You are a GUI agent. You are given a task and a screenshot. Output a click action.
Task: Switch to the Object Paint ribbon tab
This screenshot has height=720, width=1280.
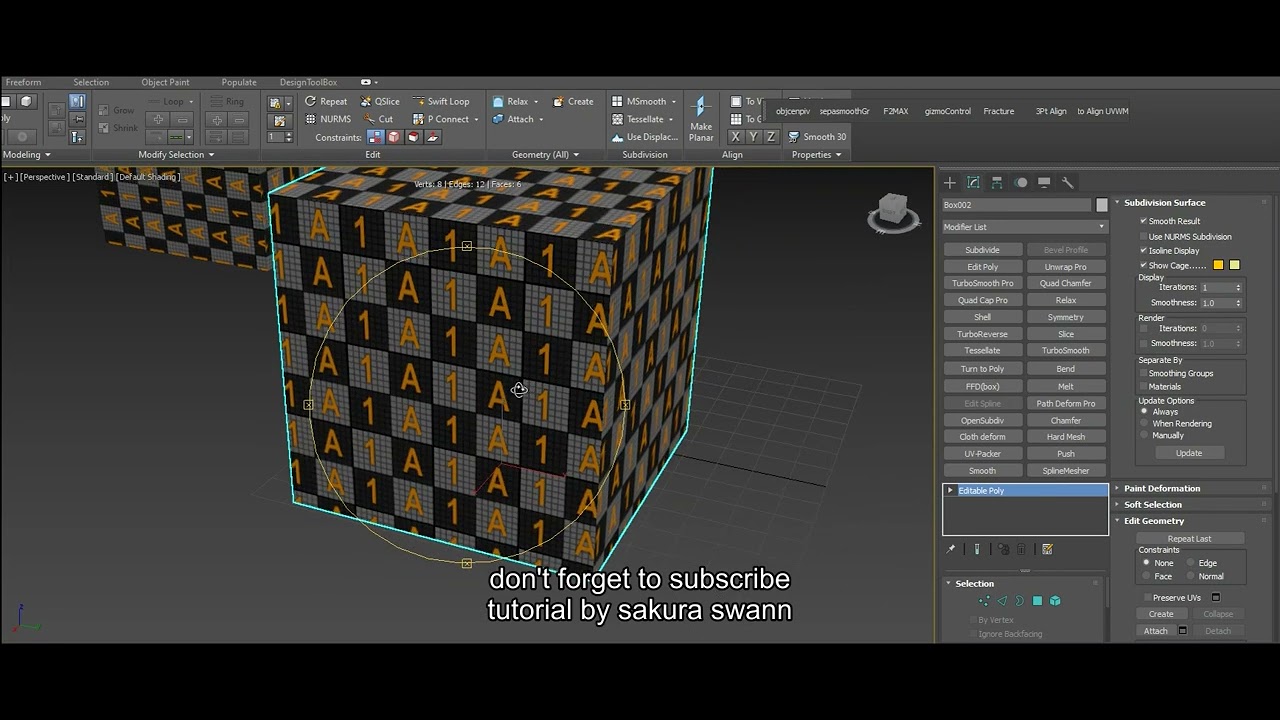[165, 82]
